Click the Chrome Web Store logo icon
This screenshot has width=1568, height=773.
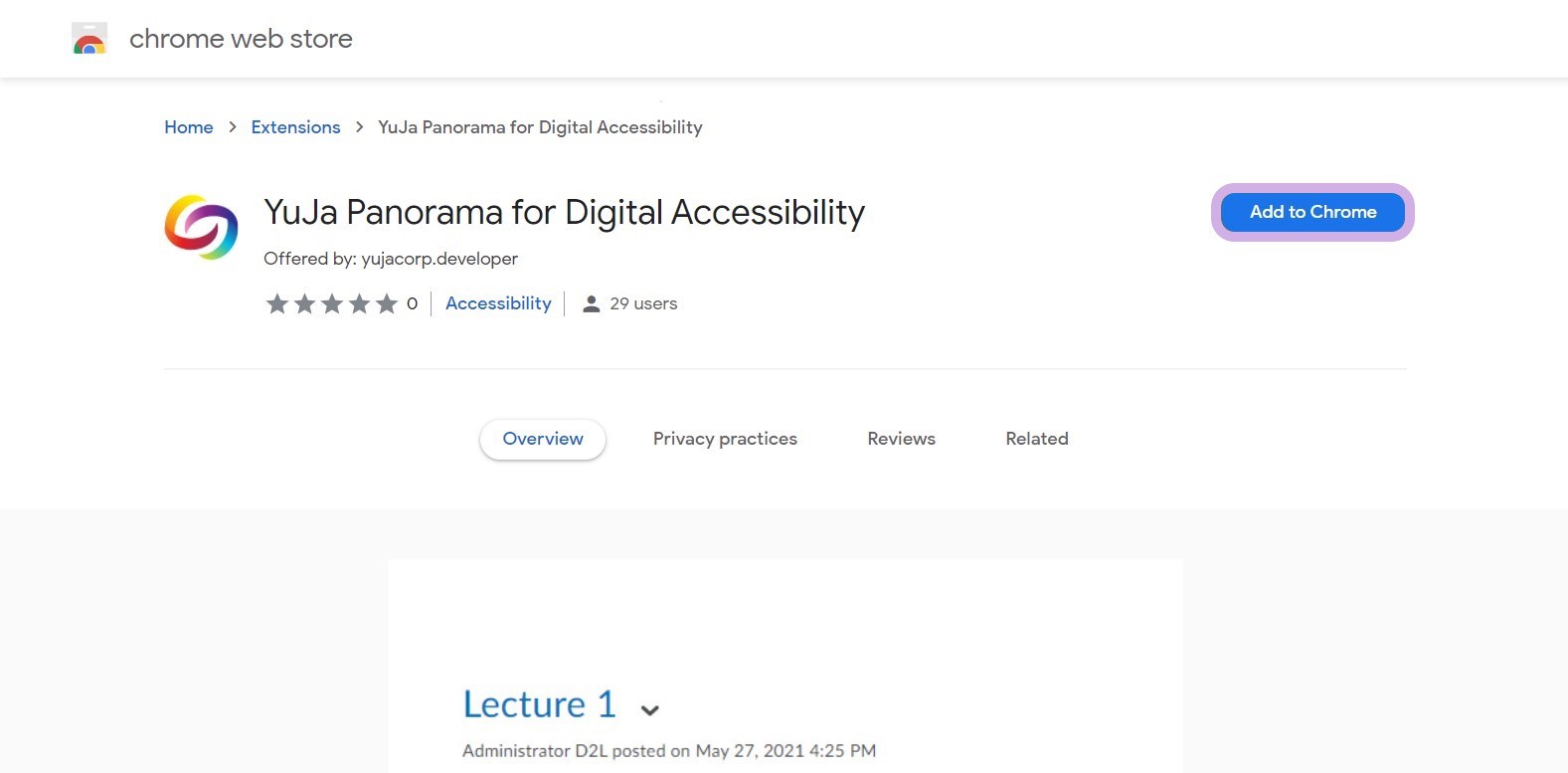coord(89,39)
